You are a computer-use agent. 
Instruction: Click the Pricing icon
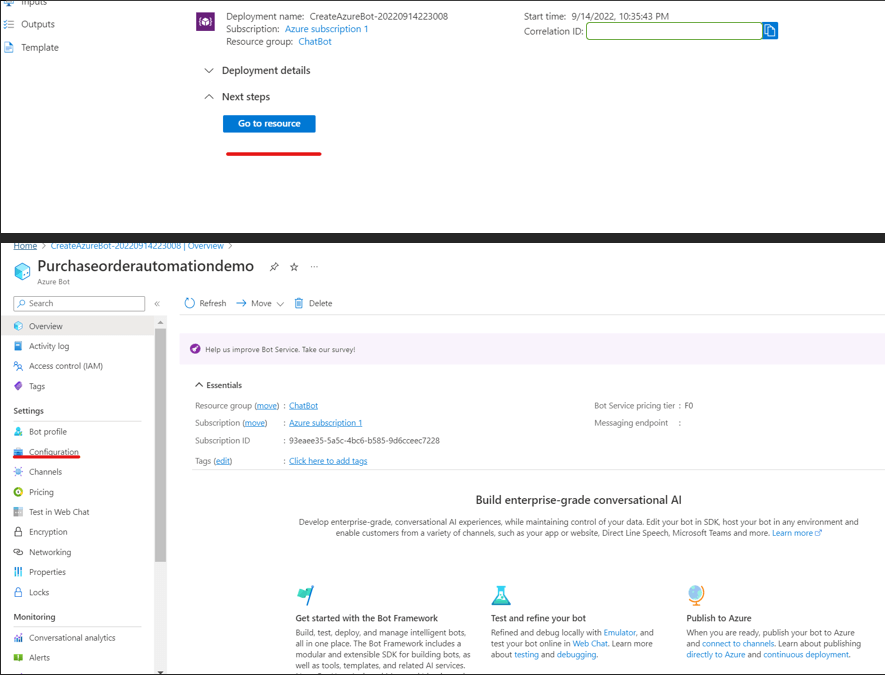click(18, 492)
